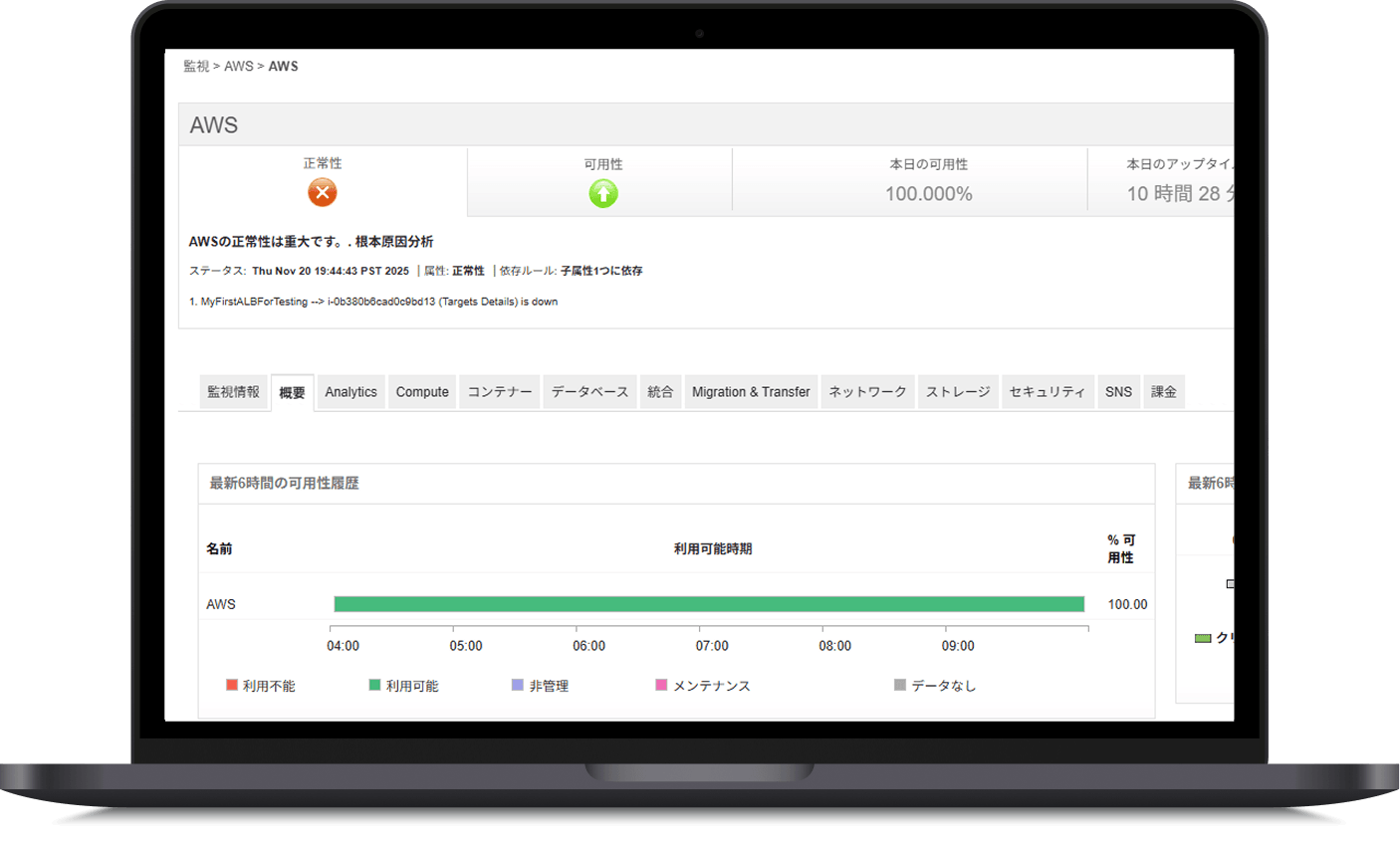The image size is (1400, 844).
Task: Click the AWS monitor title heading
Action: [214, 125]
